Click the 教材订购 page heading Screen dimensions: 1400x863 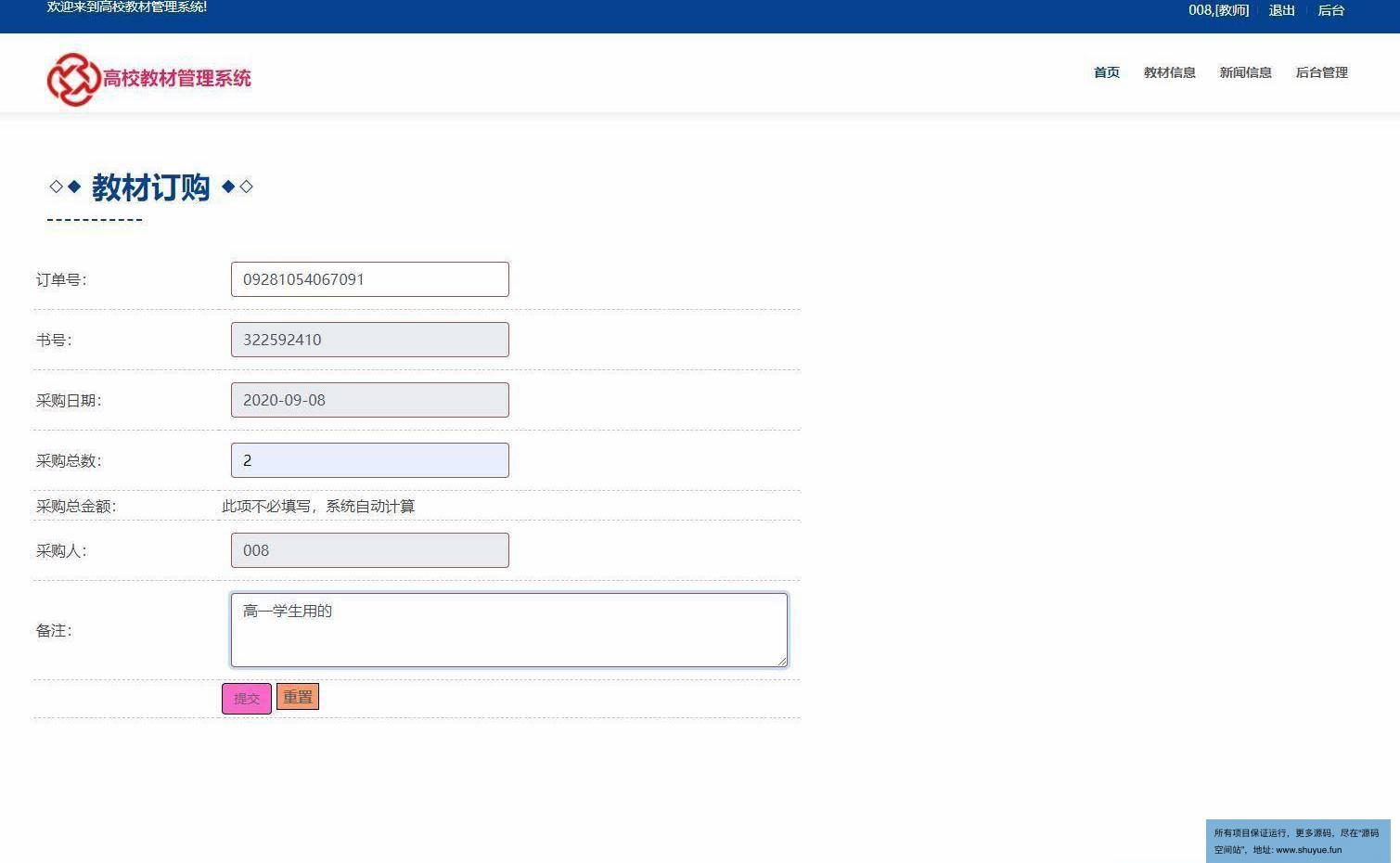[x=150, y=187]
